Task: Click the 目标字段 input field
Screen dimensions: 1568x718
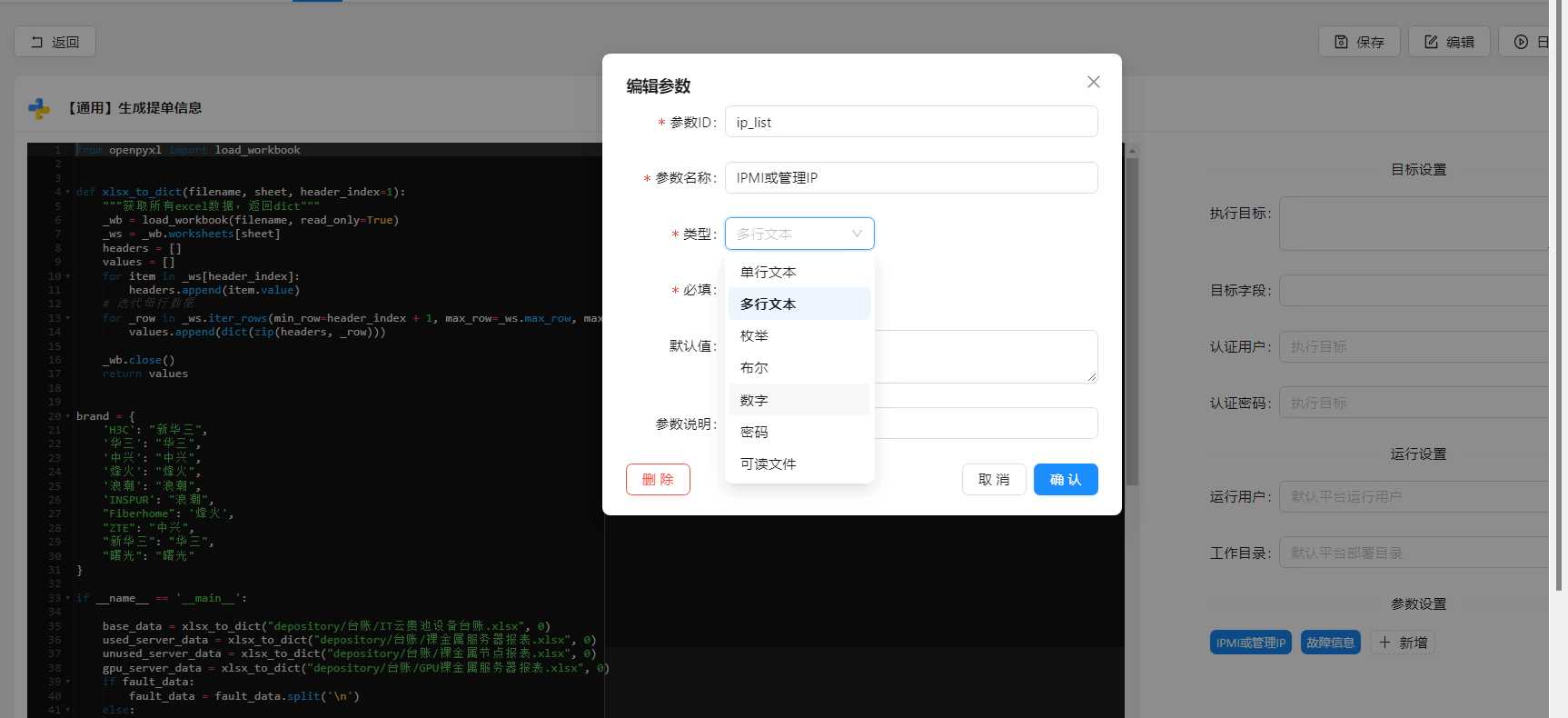Action: 1414,290
